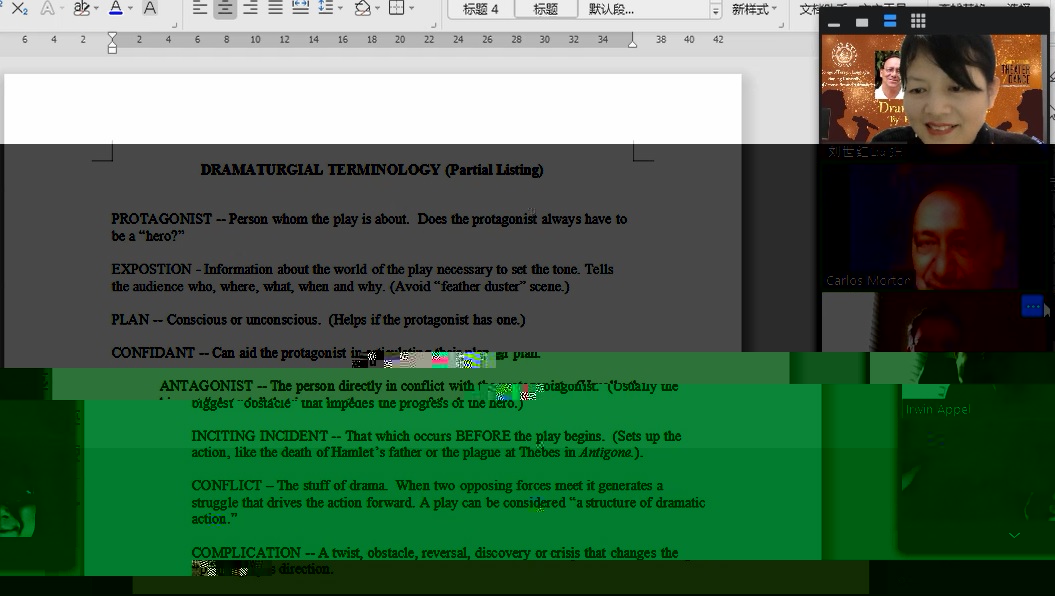Click the italic word Antigone
The image size is (1055, 596).
click(605, 452)
